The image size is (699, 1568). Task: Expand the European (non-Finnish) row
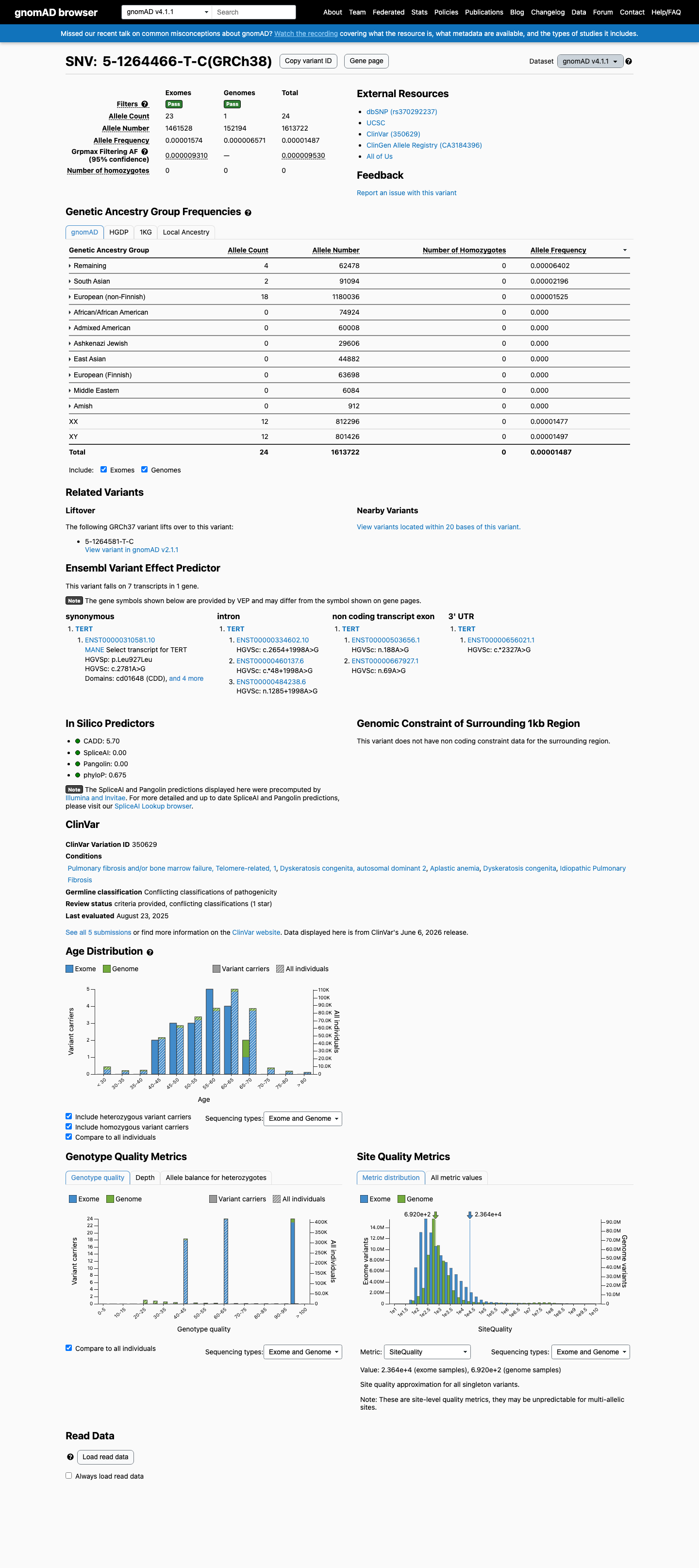click(107, 297)
